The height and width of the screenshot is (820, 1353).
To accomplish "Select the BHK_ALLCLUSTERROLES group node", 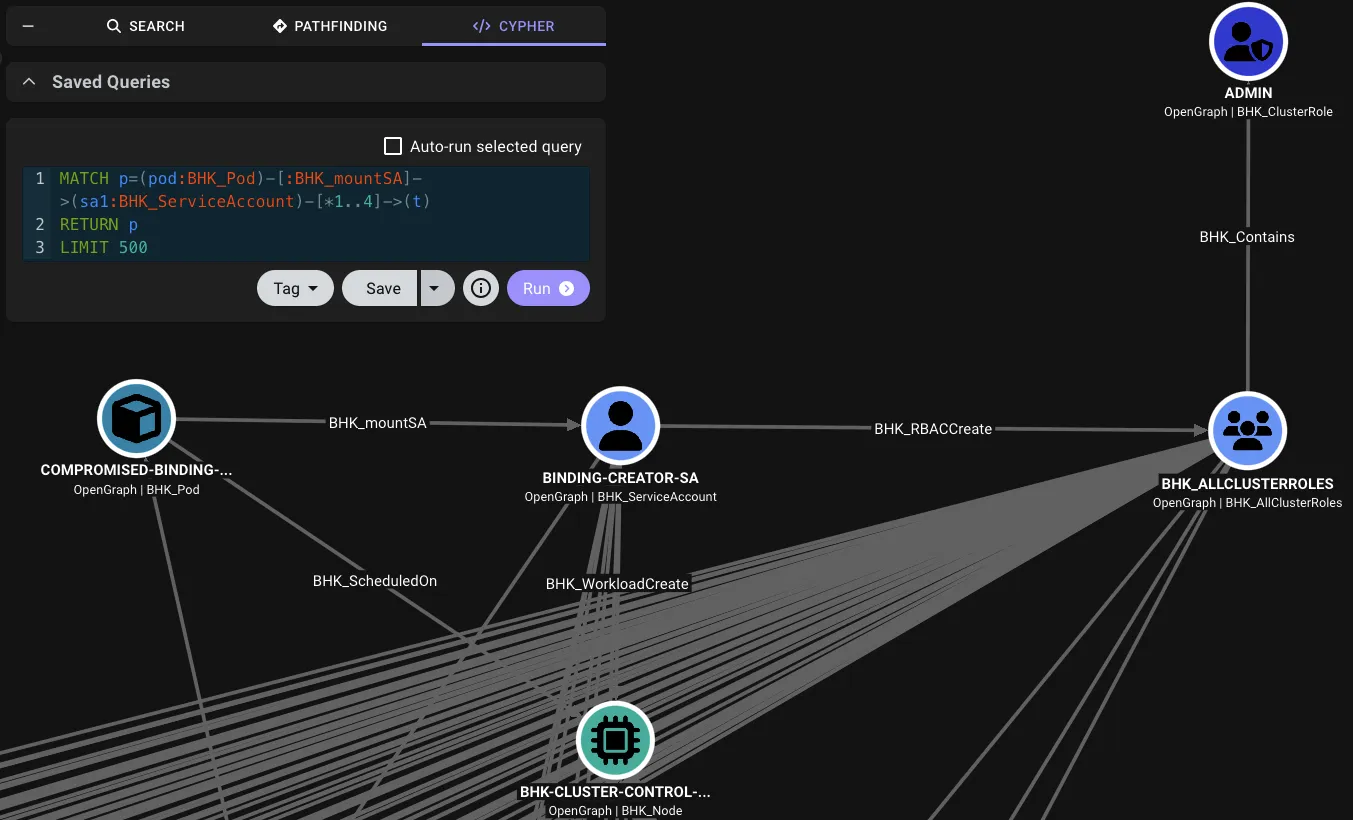I will 1247,431.
